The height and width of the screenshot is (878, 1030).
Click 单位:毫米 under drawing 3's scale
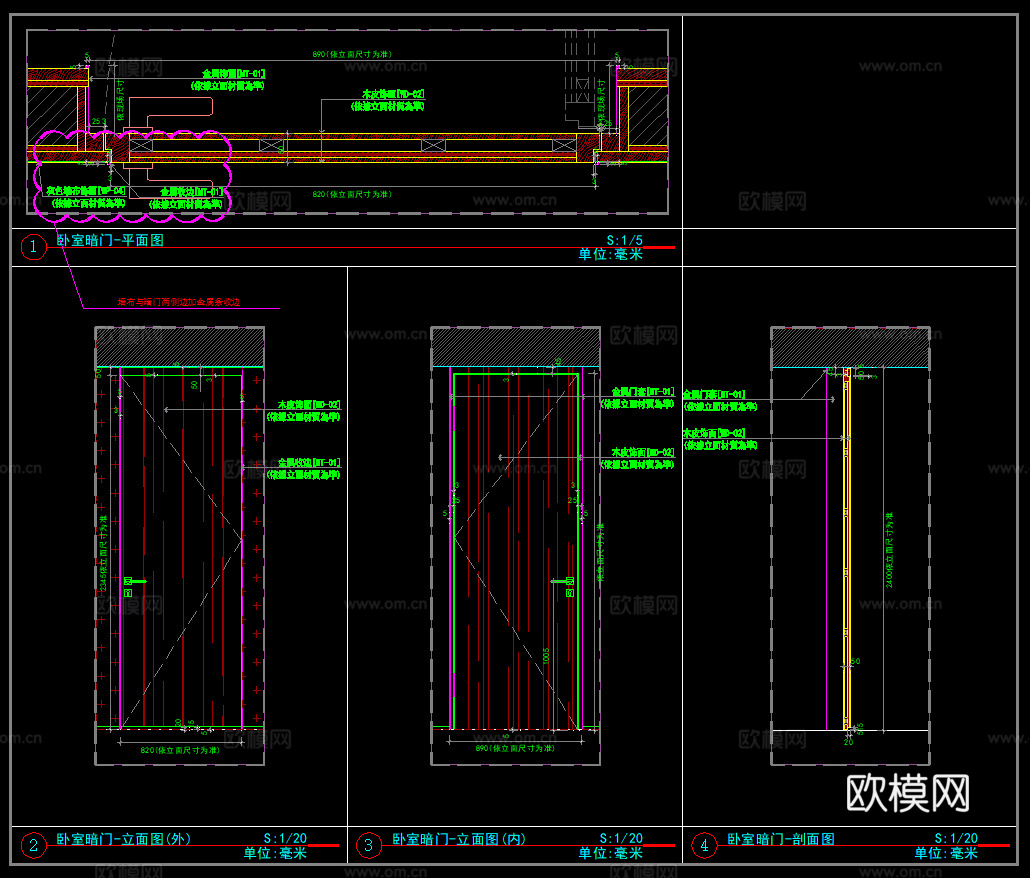(x=610, y=853)
